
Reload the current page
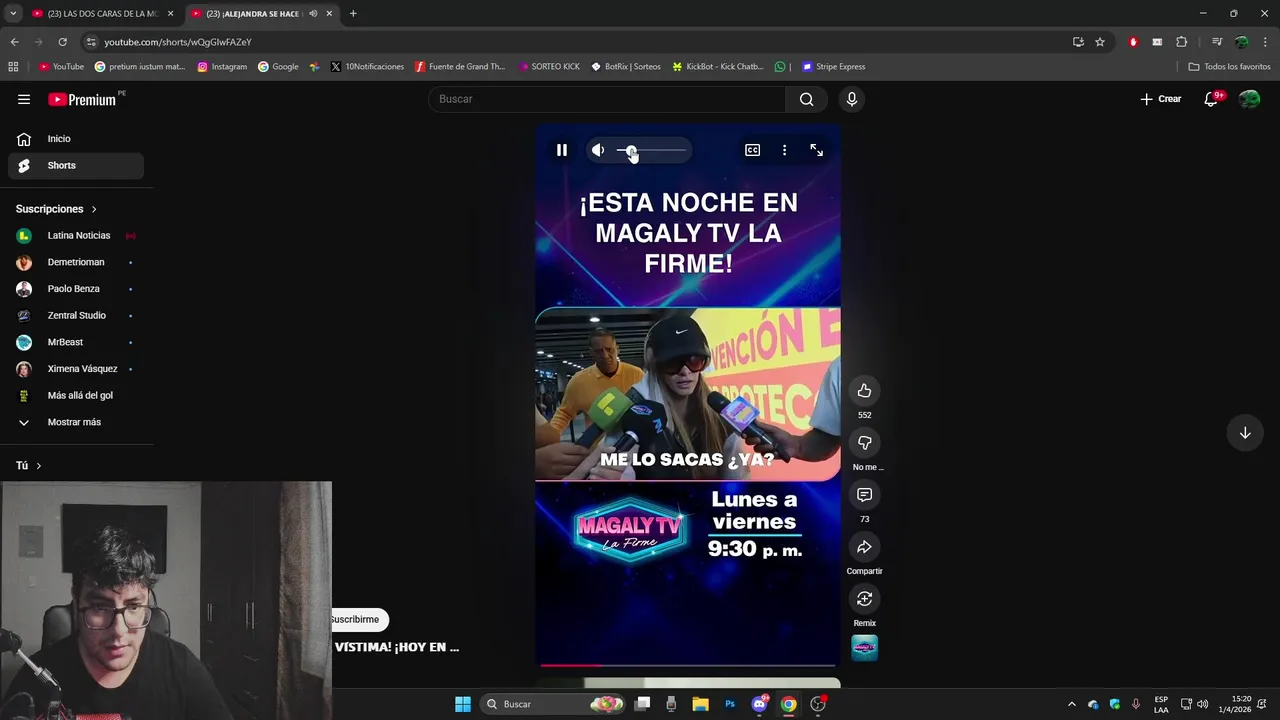[62, 42]
